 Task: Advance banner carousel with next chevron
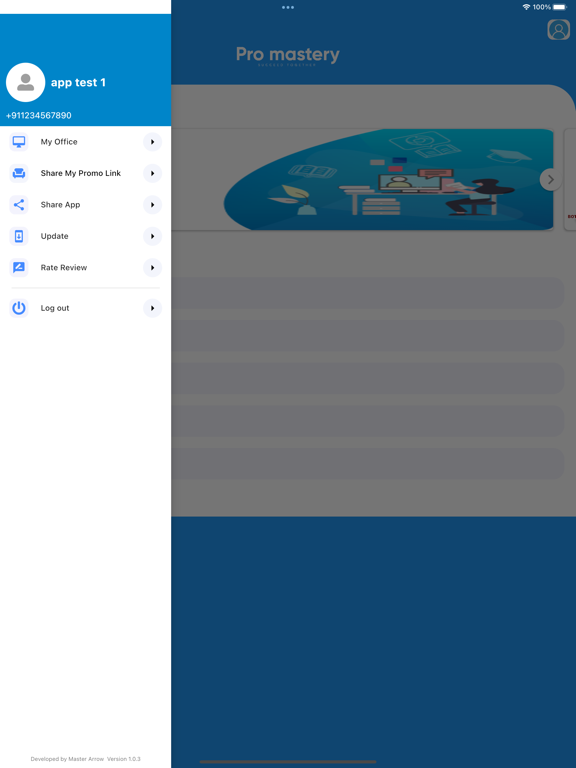pos(551,180)
